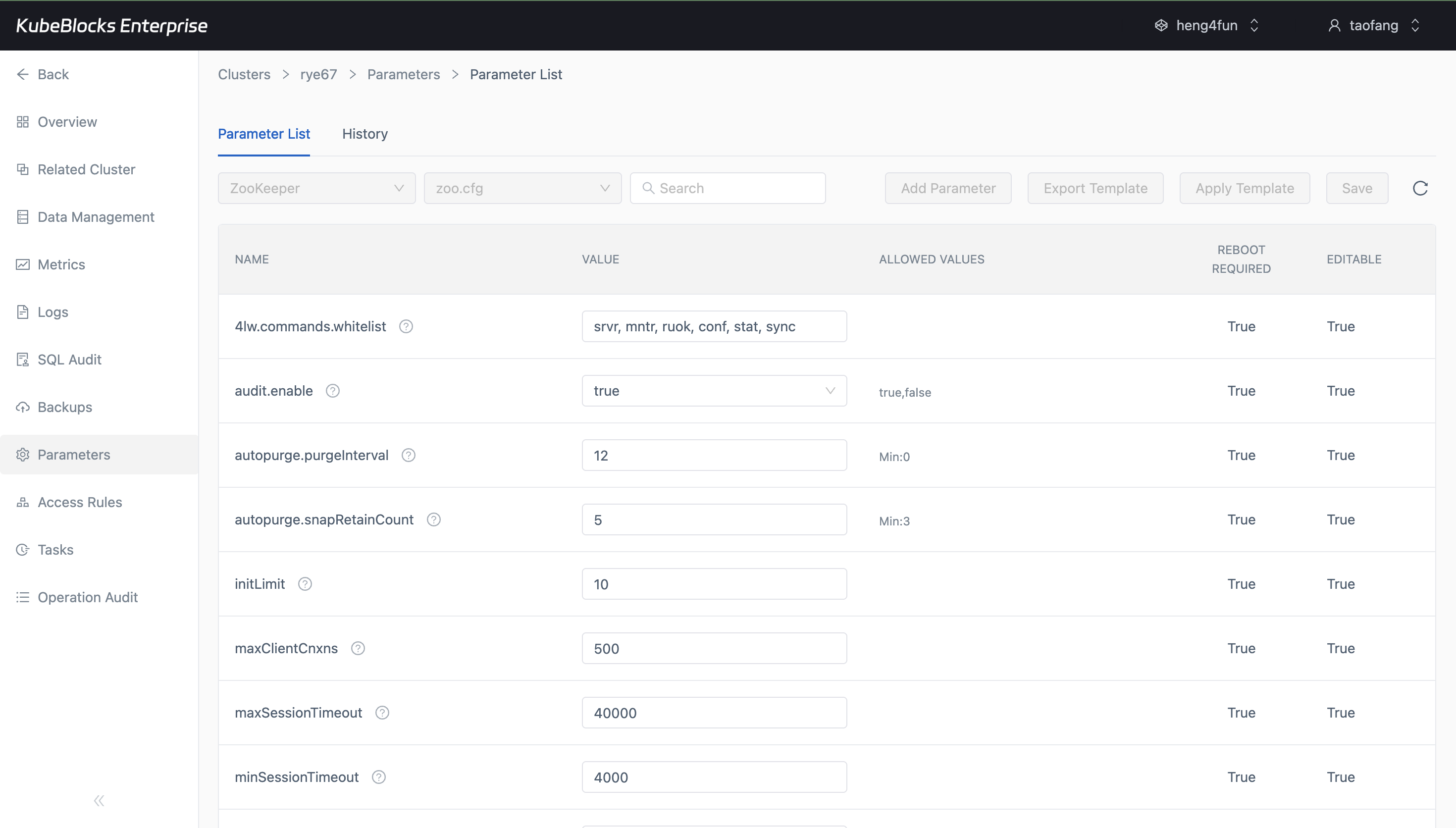
Task: Open SQL Audit from the sidebar icon
Action: click(23, 359)
